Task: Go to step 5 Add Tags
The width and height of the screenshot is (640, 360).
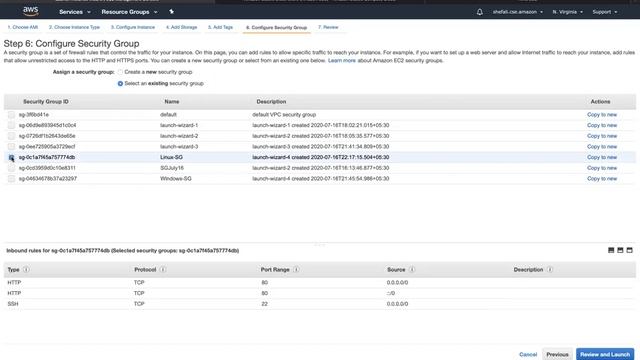Action: click(x=220, y=27)
